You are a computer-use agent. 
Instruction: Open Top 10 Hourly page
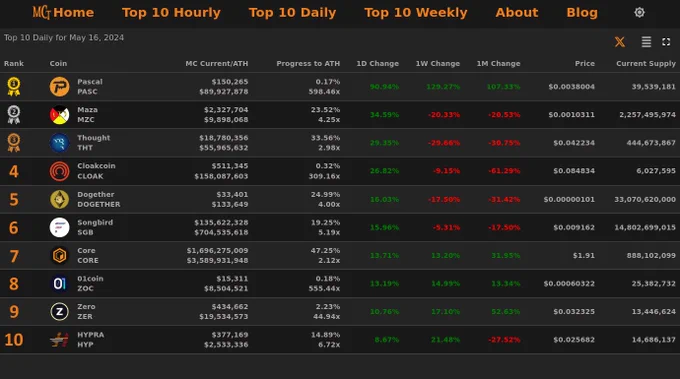(x=171, y=13)
